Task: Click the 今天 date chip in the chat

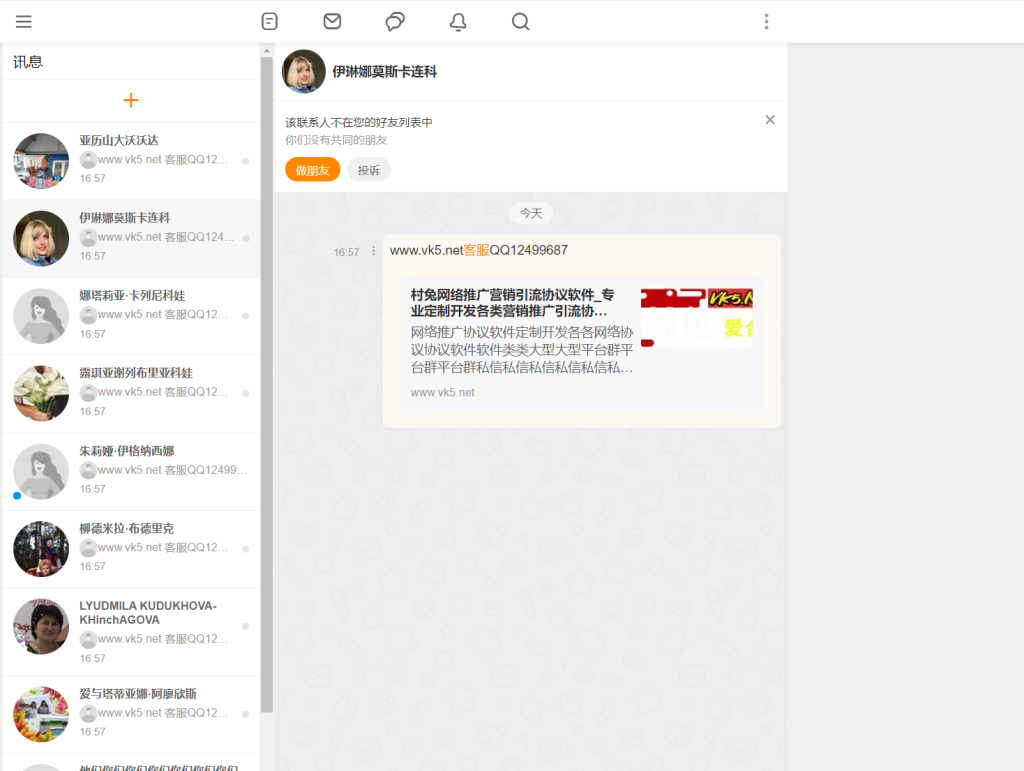Action: point(530,212)
